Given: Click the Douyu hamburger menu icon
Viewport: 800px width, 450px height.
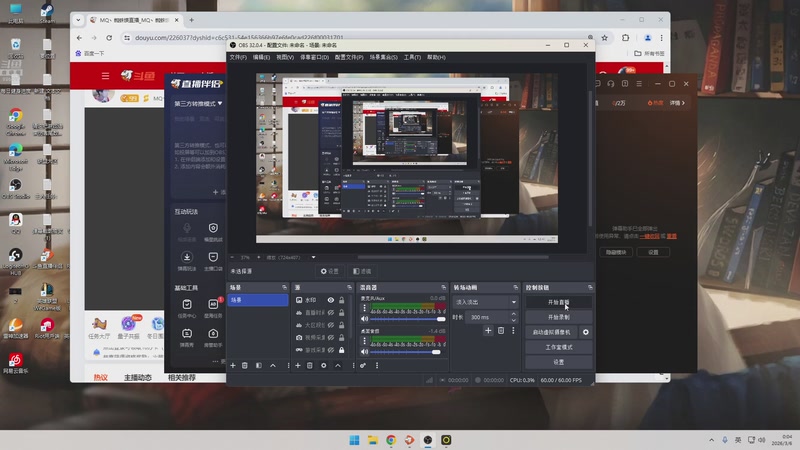Looking at the screenshot, I should (x=105, y=76).
